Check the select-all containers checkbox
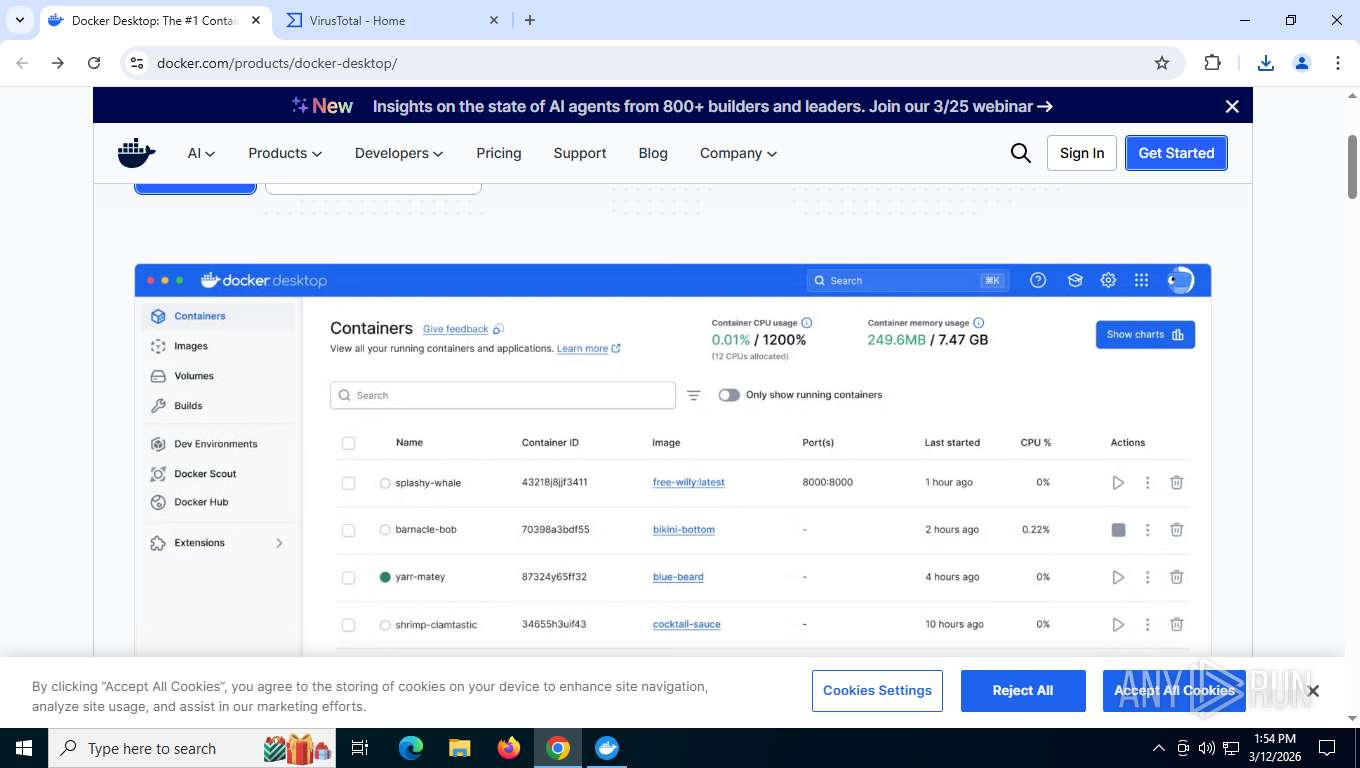Image resolution: width=1360 pixels, height=768 pixels. coord(348,443)
